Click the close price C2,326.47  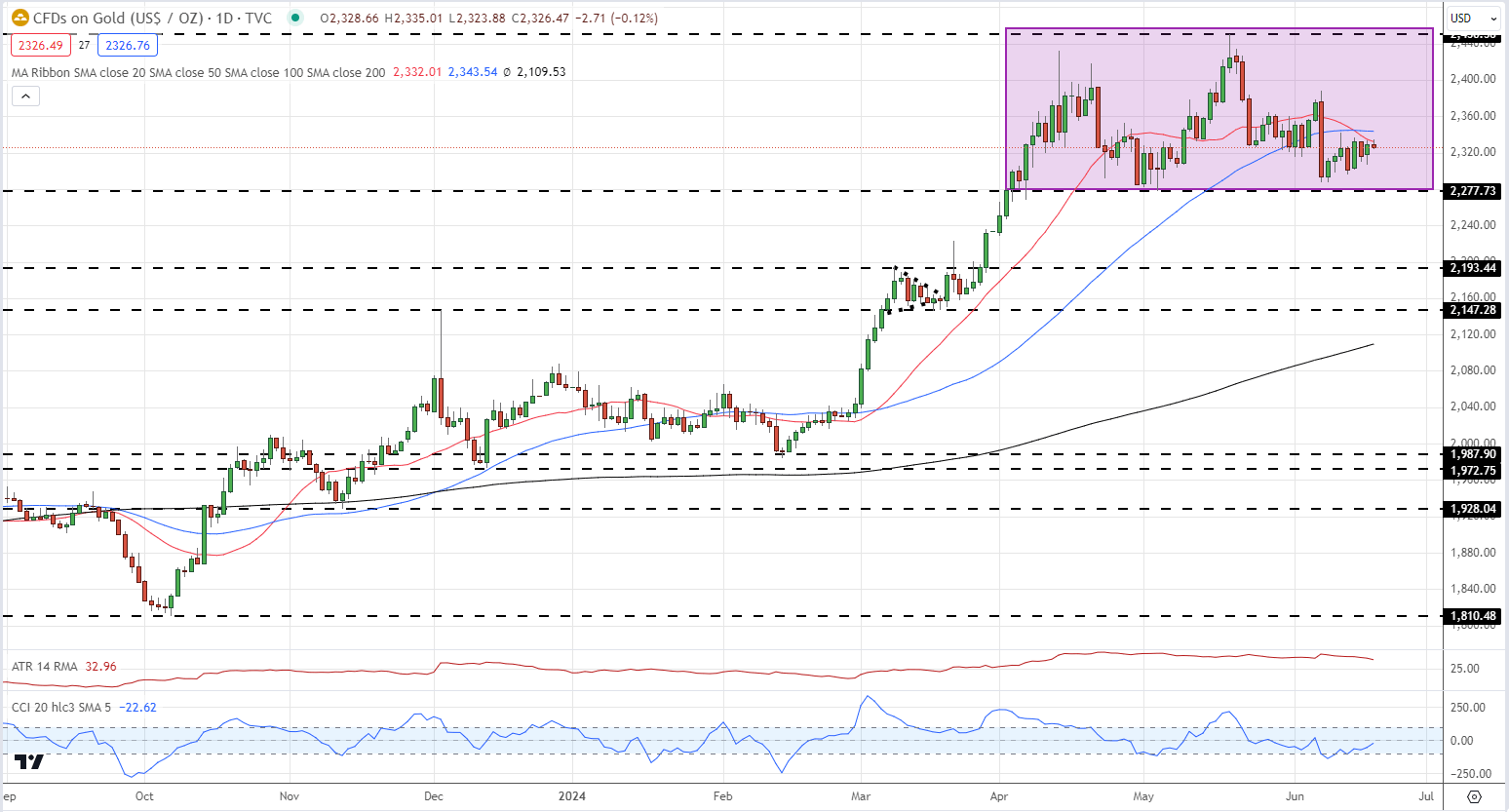[x=539, y=18]
